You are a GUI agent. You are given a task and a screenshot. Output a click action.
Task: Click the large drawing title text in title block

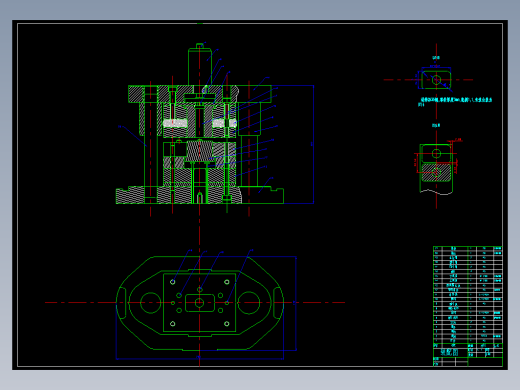click(449, 352)
